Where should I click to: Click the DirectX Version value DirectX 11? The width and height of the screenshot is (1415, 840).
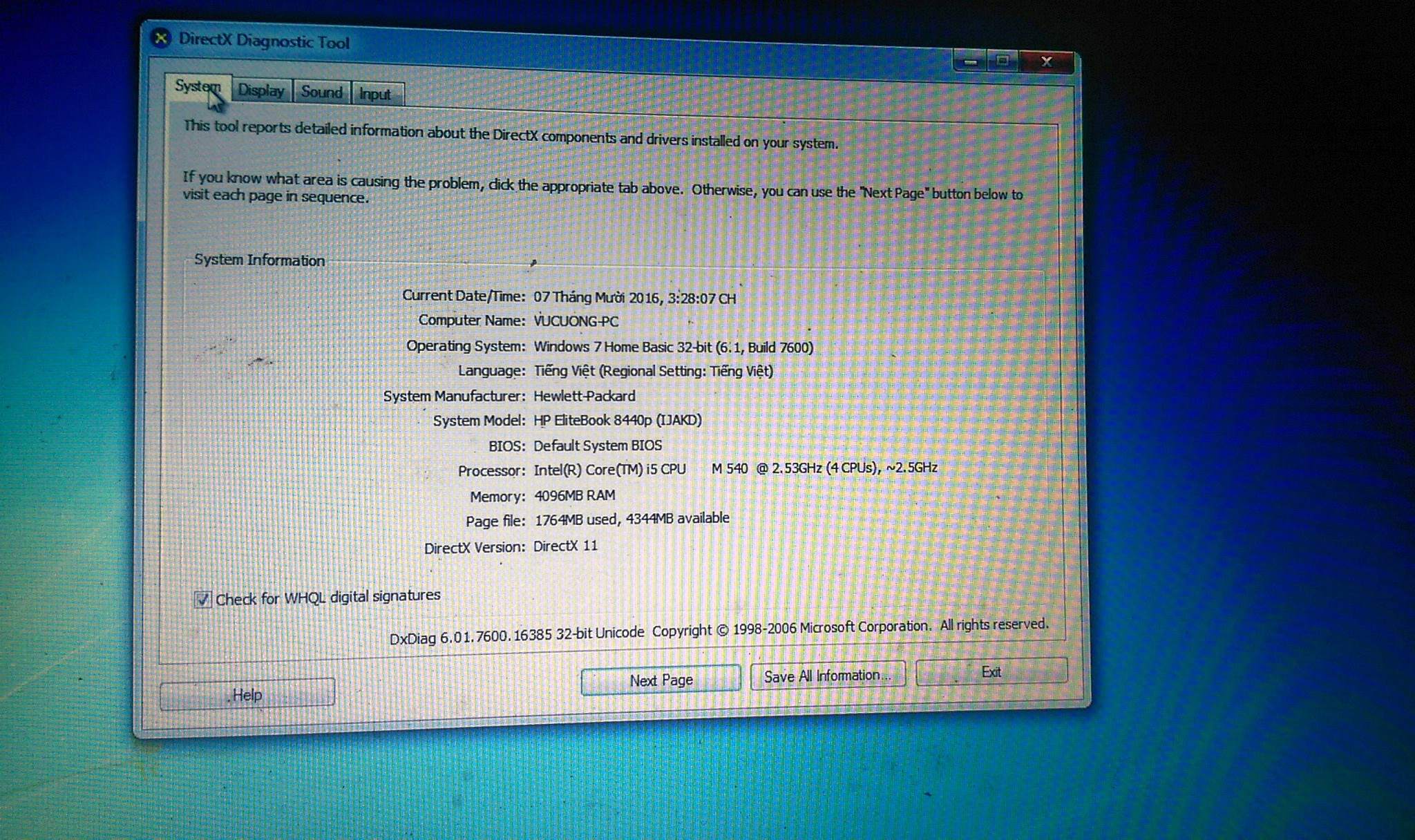[565, 546]
